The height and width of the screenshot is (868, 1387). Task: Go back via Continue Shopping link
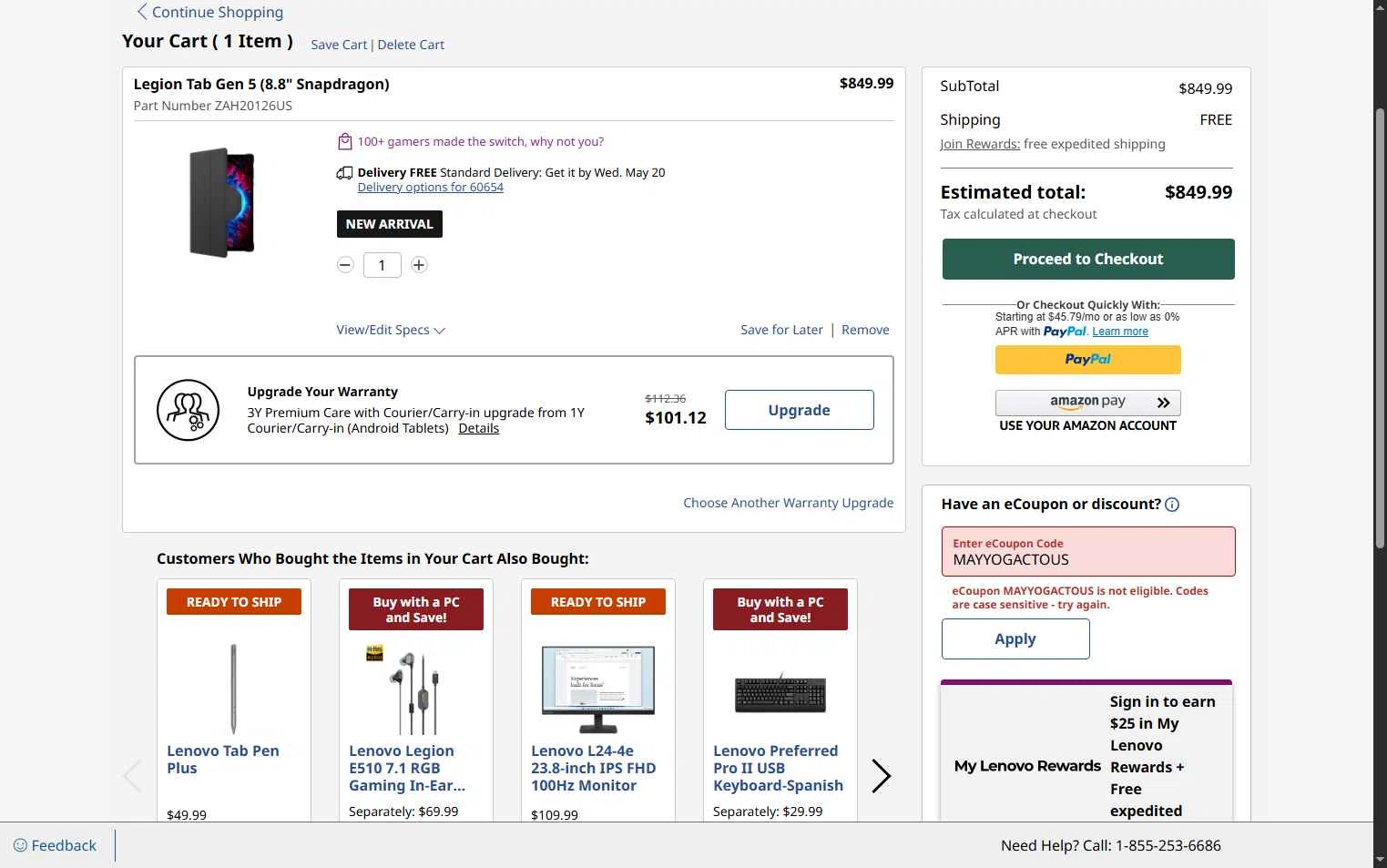coord(209,12)
